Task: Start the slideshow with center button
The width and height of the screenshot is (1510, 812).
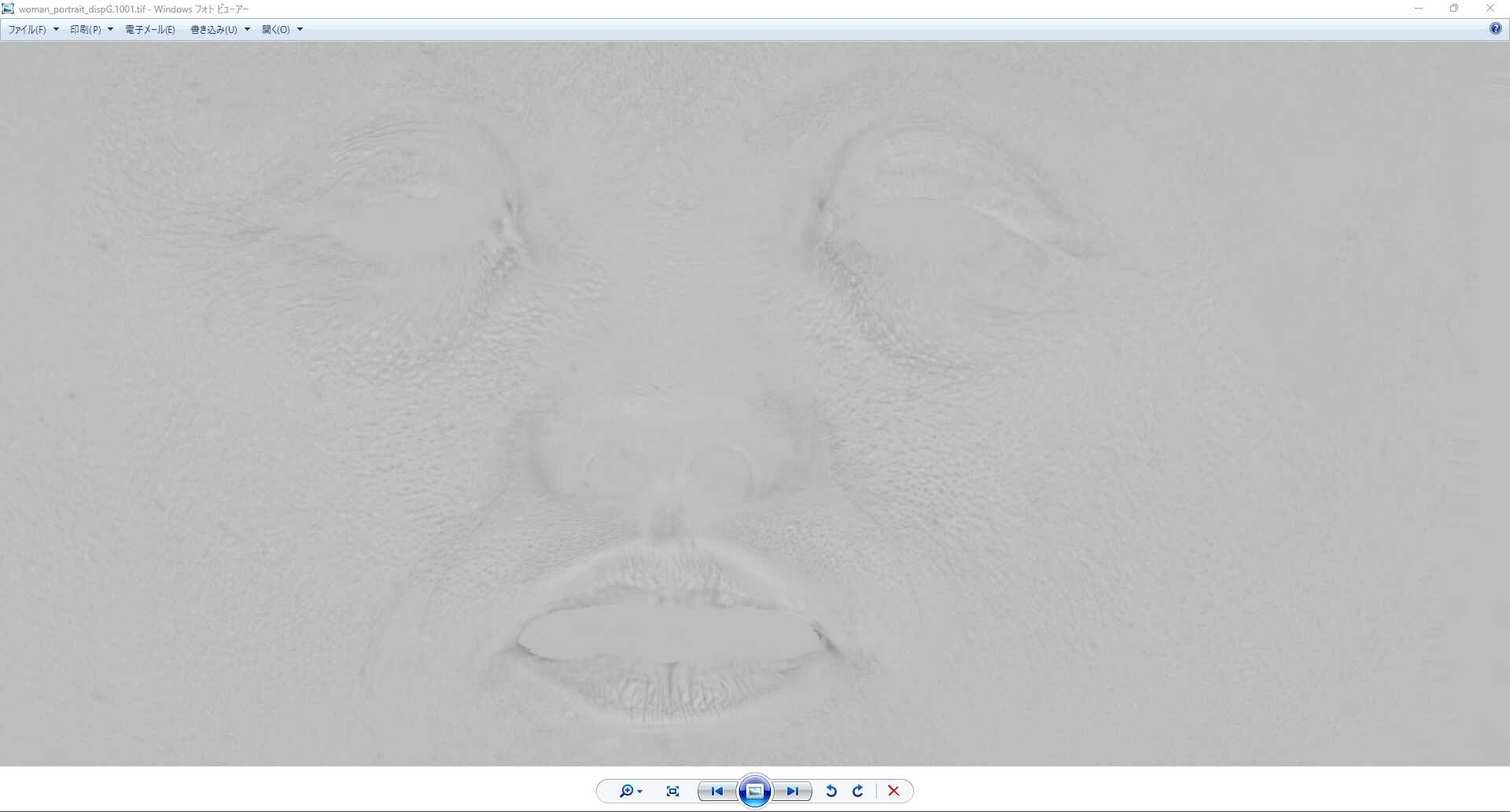Action: pos(755,791)
